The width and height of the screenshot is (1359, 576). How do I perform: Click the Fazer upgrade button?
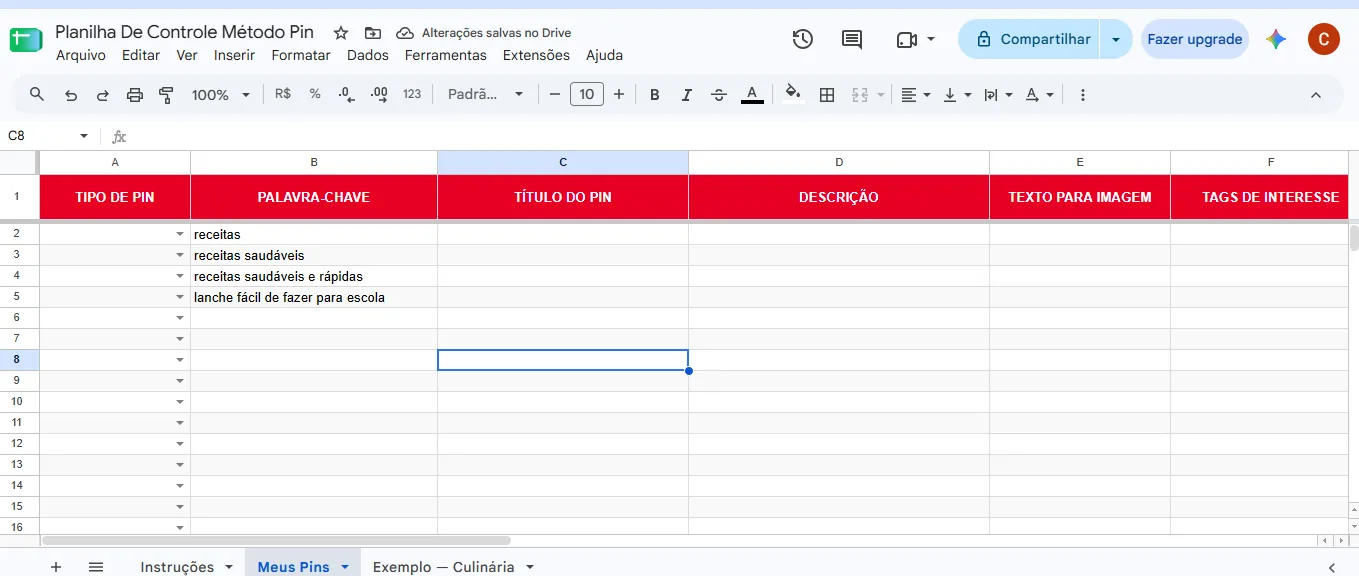coord(1195,39)
